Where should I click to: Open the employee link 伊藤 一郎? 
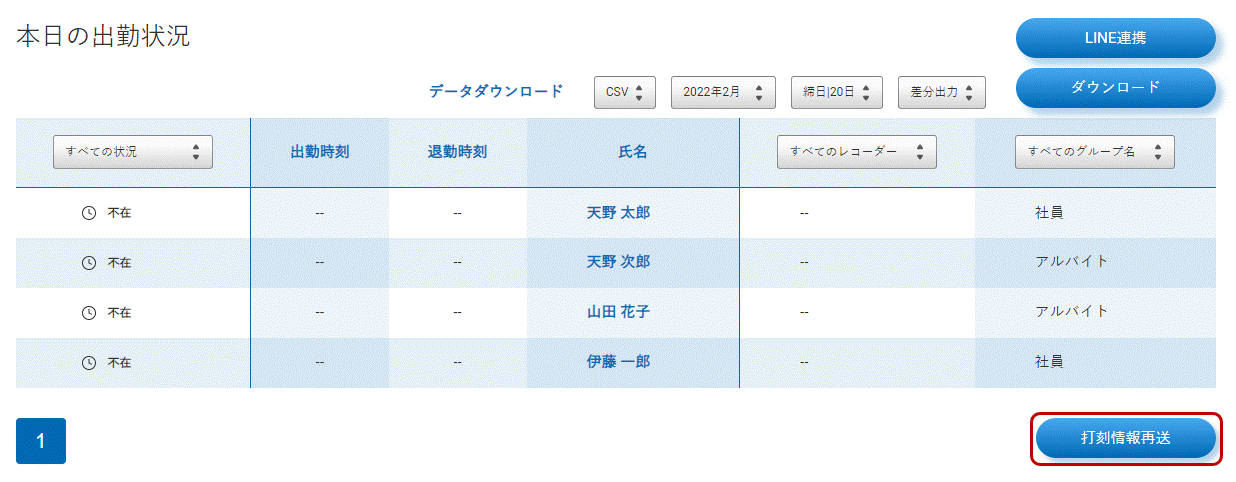tap(618, 362)
